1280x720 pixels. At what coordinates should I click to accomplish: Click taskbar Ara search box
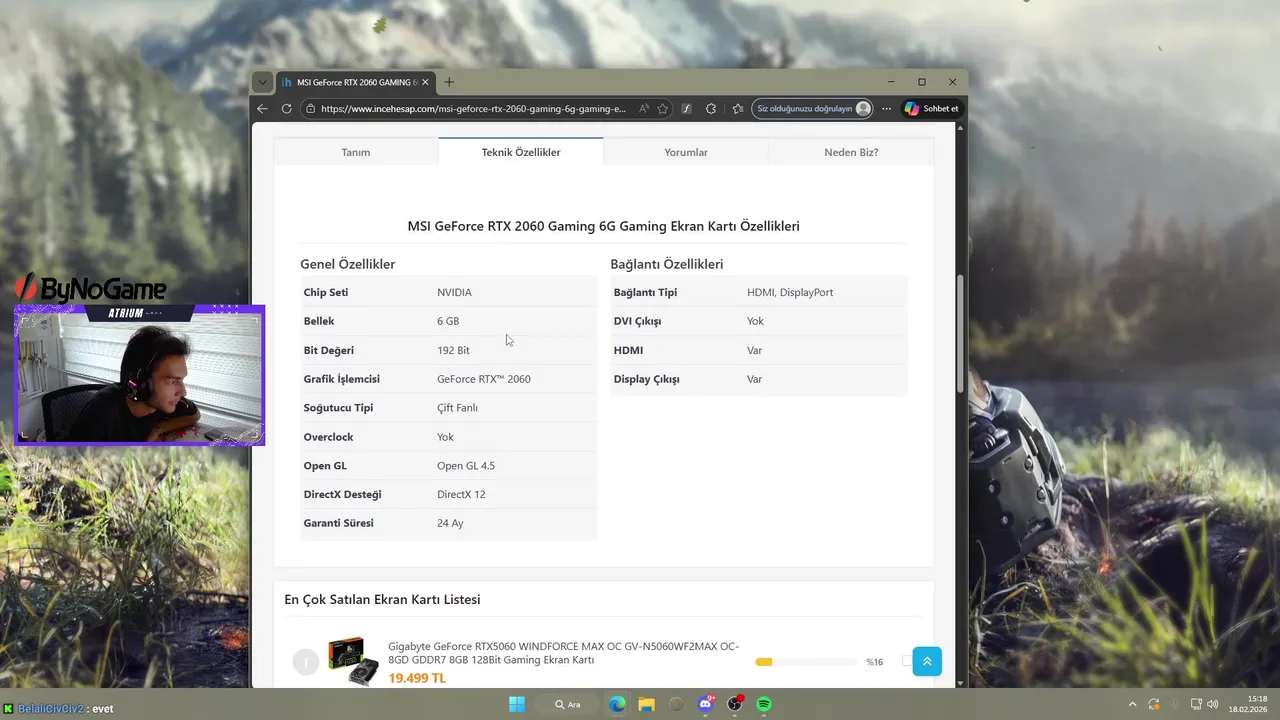(x=569, y=704)
